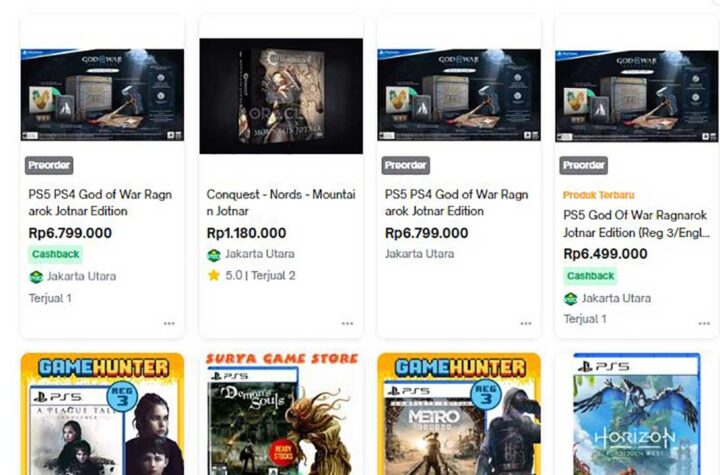Click Cashback label under Rp6.499.000

click(591, 276)
